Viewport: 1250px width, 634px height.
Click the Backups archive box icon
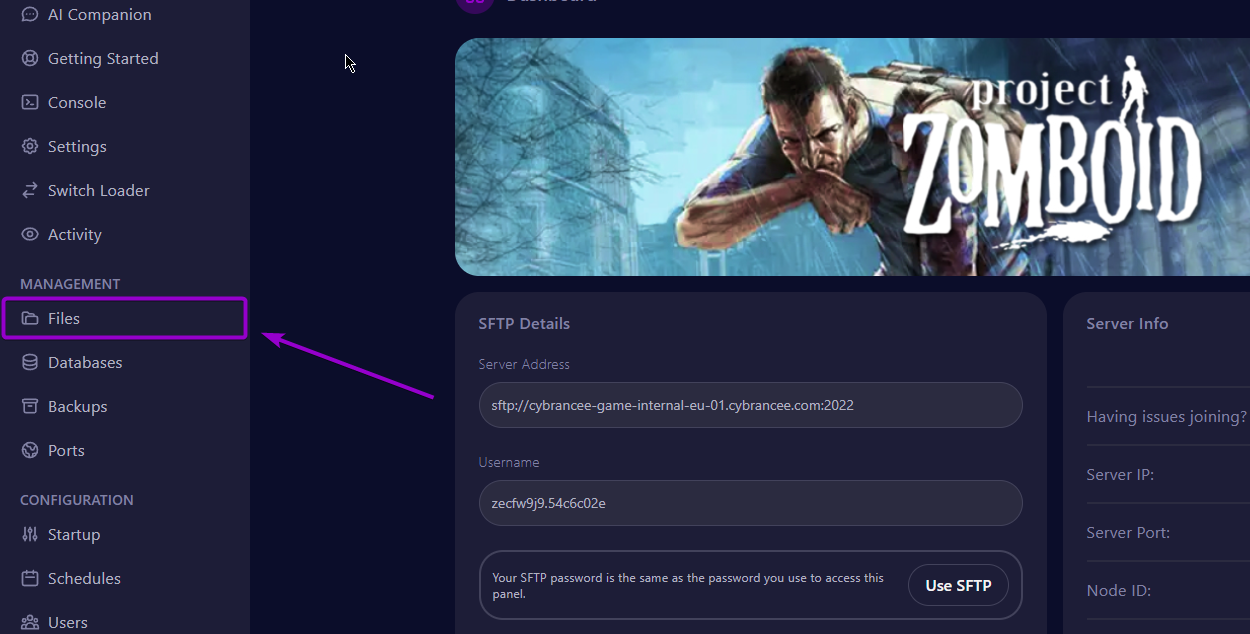click(x=30, y=407)
